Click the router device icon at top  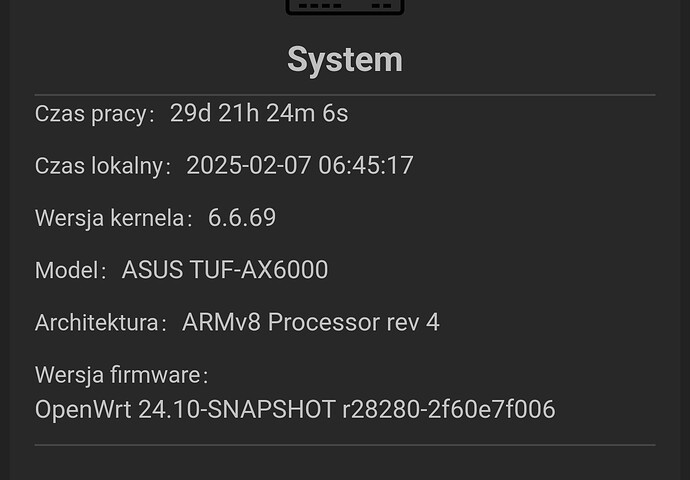[x=345, y=7]
